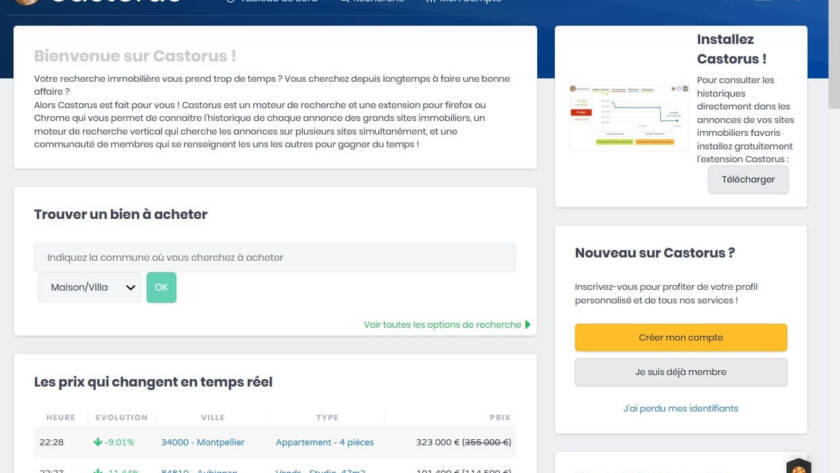Open the chat widget icon at bottom right
This screenshot has height=473, width=840.
coord(798,466)
